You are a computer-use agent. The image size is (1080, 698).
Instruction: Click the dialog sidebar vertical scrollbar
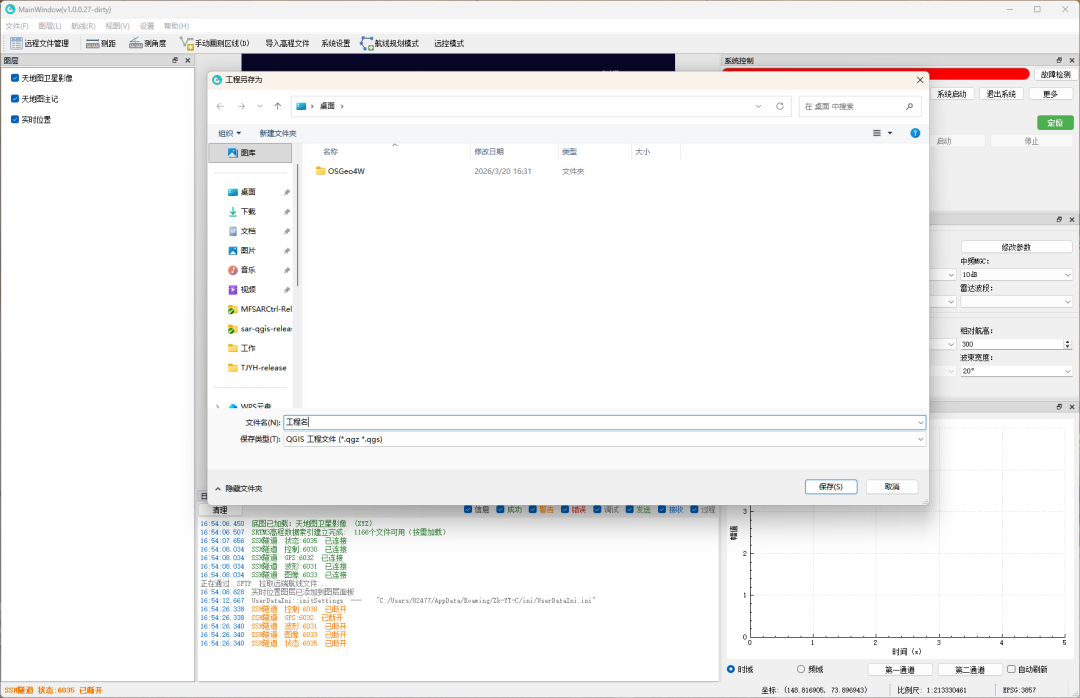[297, 225]
